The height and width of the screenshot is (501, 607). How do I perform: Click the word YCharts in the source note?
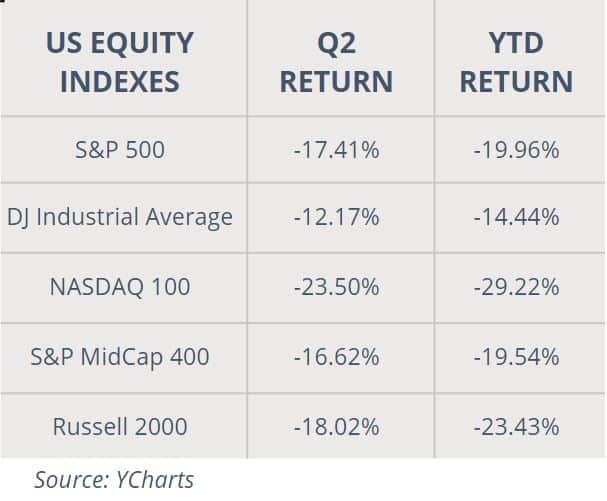(x=155, y=480)
